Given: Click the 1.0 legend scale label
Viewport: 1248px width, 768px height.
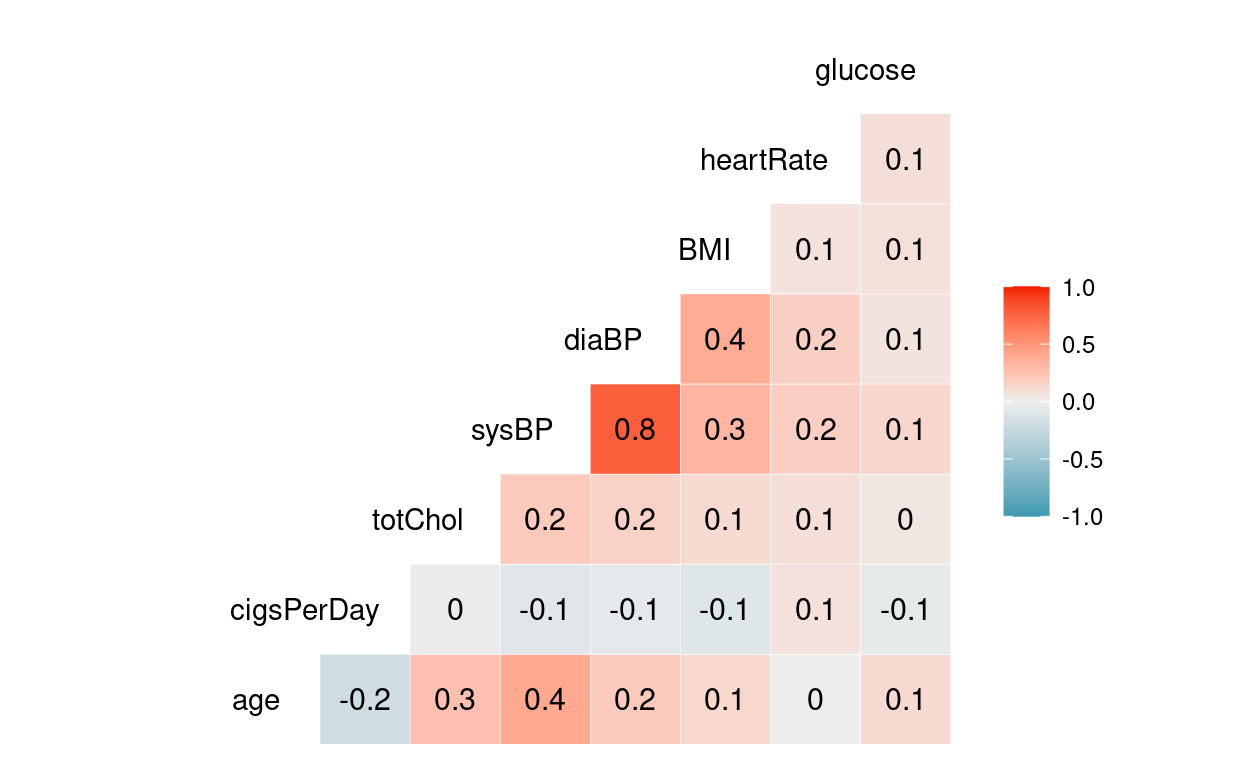Looking at the screenshot, I should click(1081, 288).
